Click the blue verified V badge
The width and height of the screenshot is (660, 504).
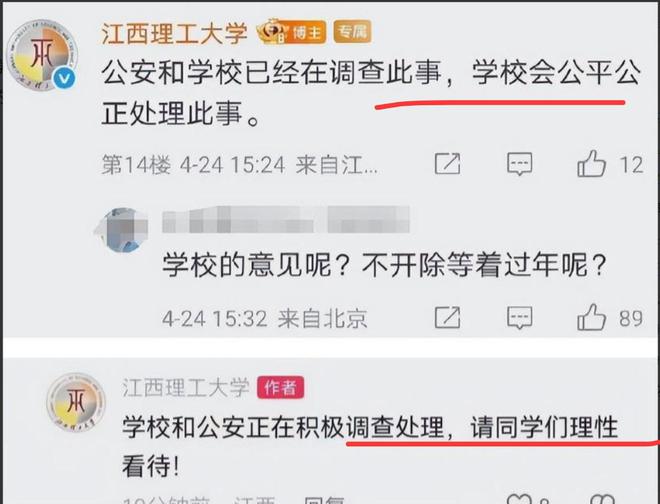coord(64,79)
